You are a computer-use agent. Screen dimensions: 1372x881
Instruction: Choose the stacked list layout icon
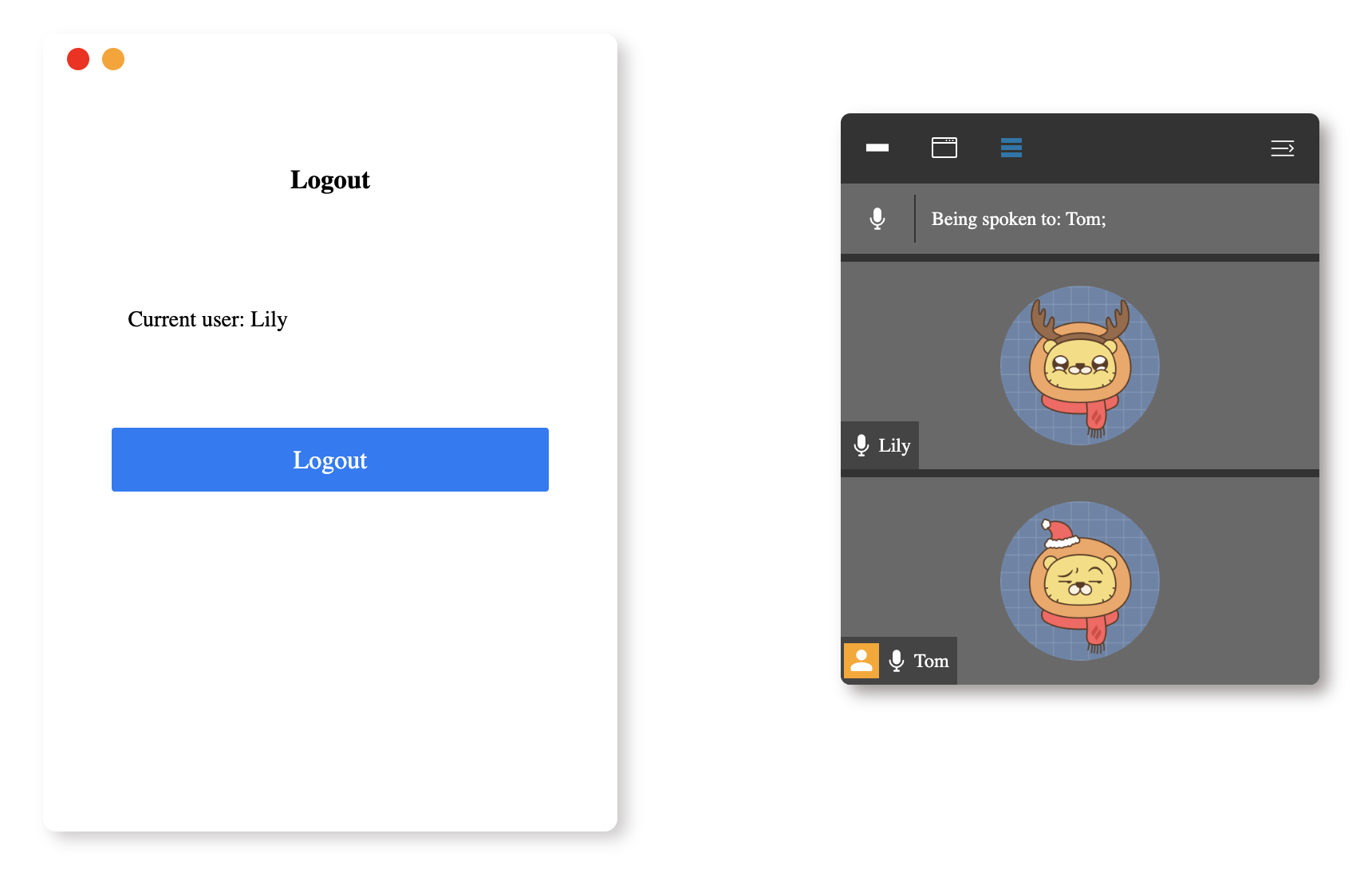(x=1011, y=148)
